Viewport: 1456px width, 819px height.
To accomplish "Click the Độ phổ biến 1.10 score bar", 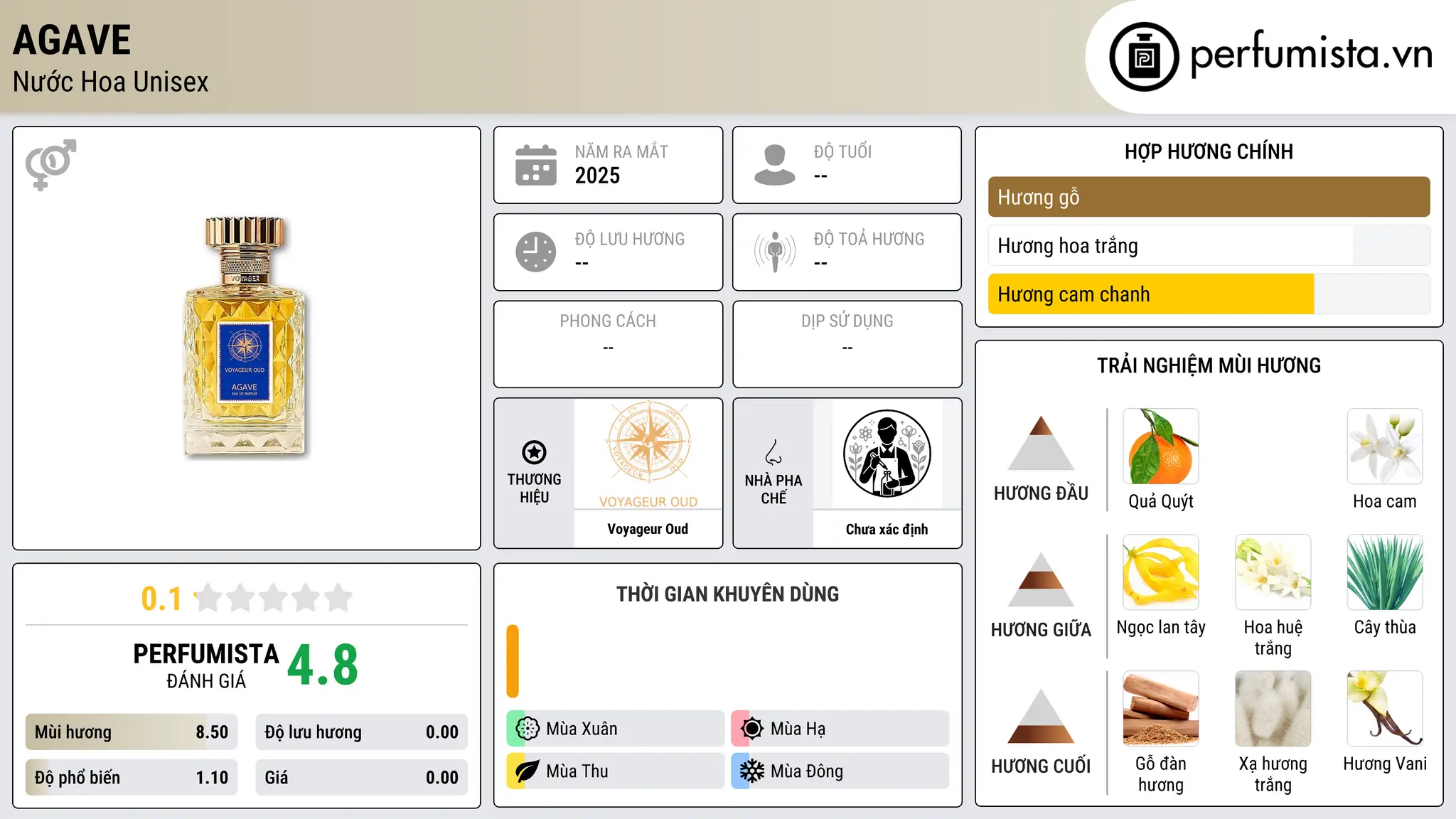I will [x=132, y=778].
